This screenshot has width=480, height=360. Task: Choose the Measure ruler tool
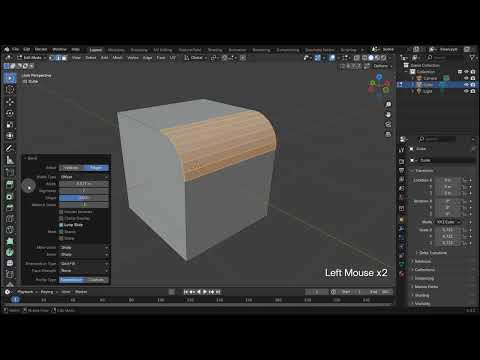[10, 160]
